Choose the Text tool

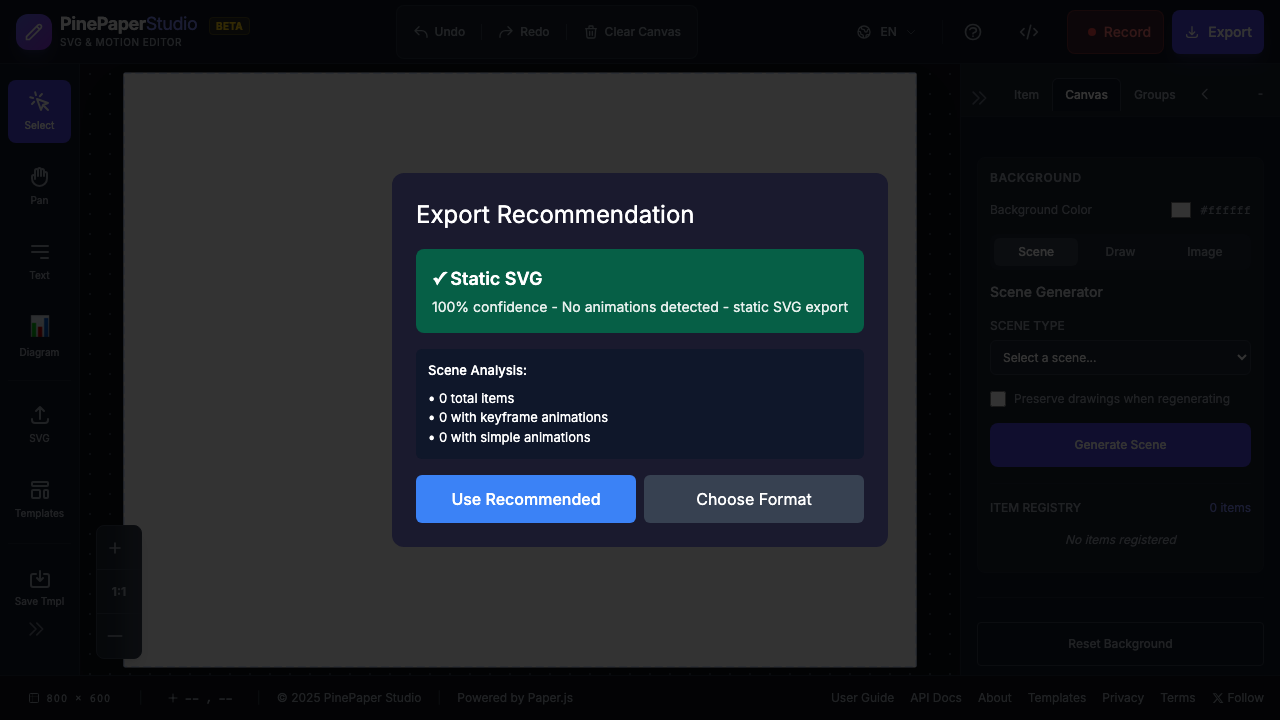point(39,261)
